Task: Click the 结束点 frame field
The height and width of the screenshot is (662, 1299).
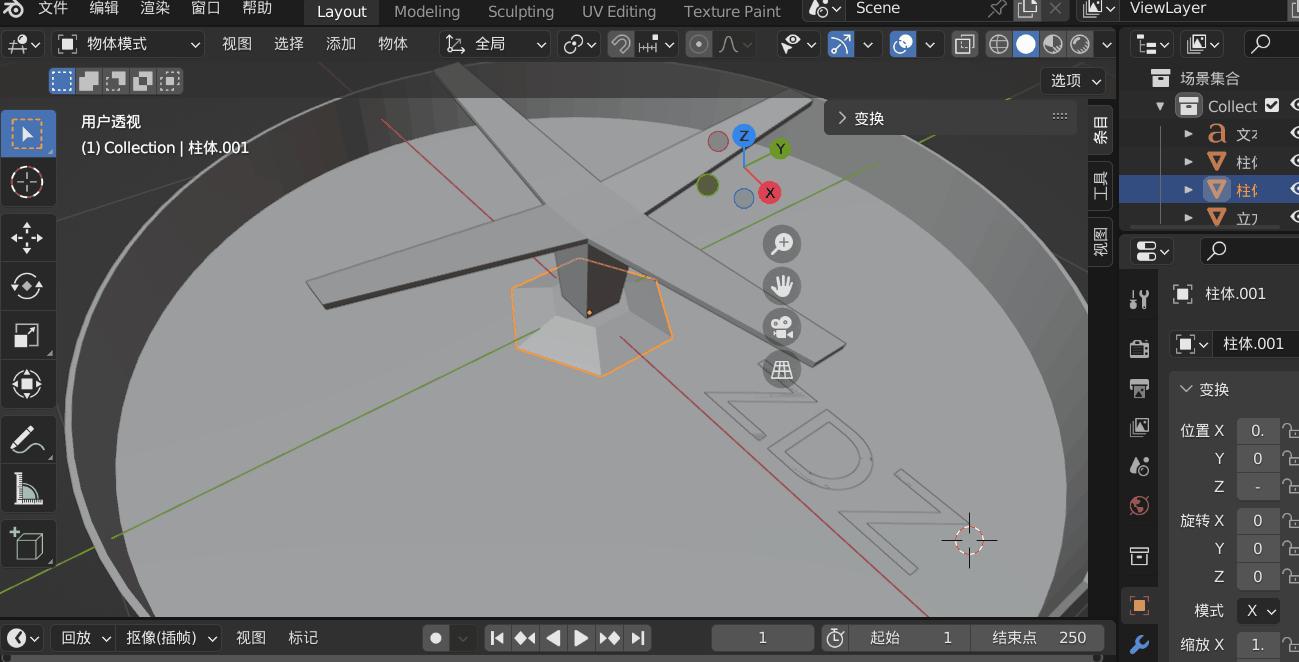Action: pyautogui.click(x=1037, y=638)
